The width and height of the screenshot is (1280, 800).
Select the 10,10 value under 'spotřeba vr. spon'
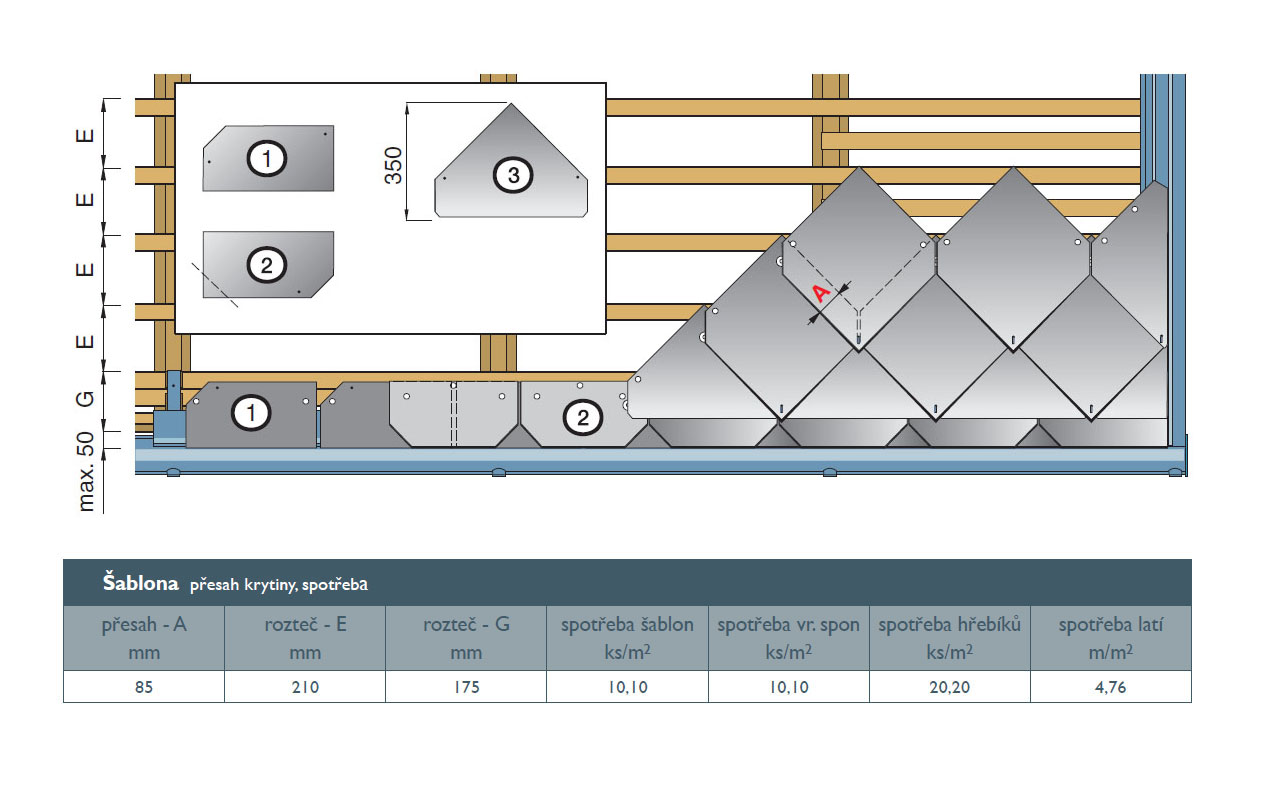point(789,687)
